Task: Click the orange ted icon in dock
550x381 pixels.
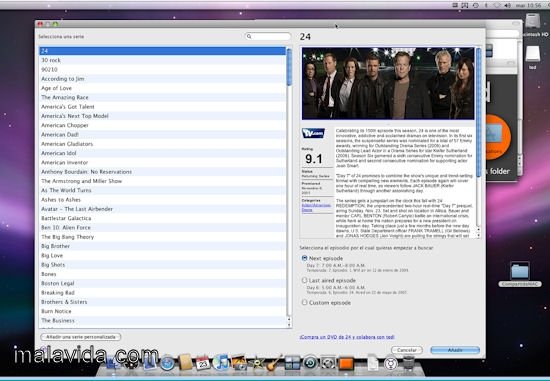Action: (347, 363)
